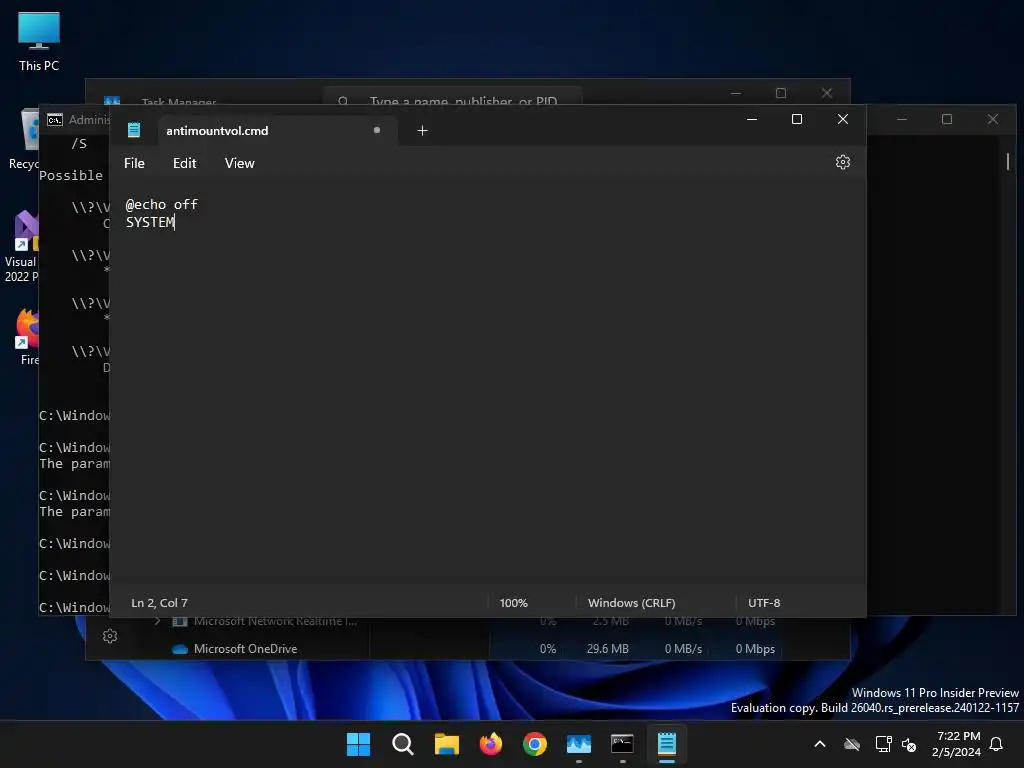The height and width of the screenshot is (768, 1024).
Task: Expand Microsoft Network Realtime row in Task Manager
Action: 157,620
